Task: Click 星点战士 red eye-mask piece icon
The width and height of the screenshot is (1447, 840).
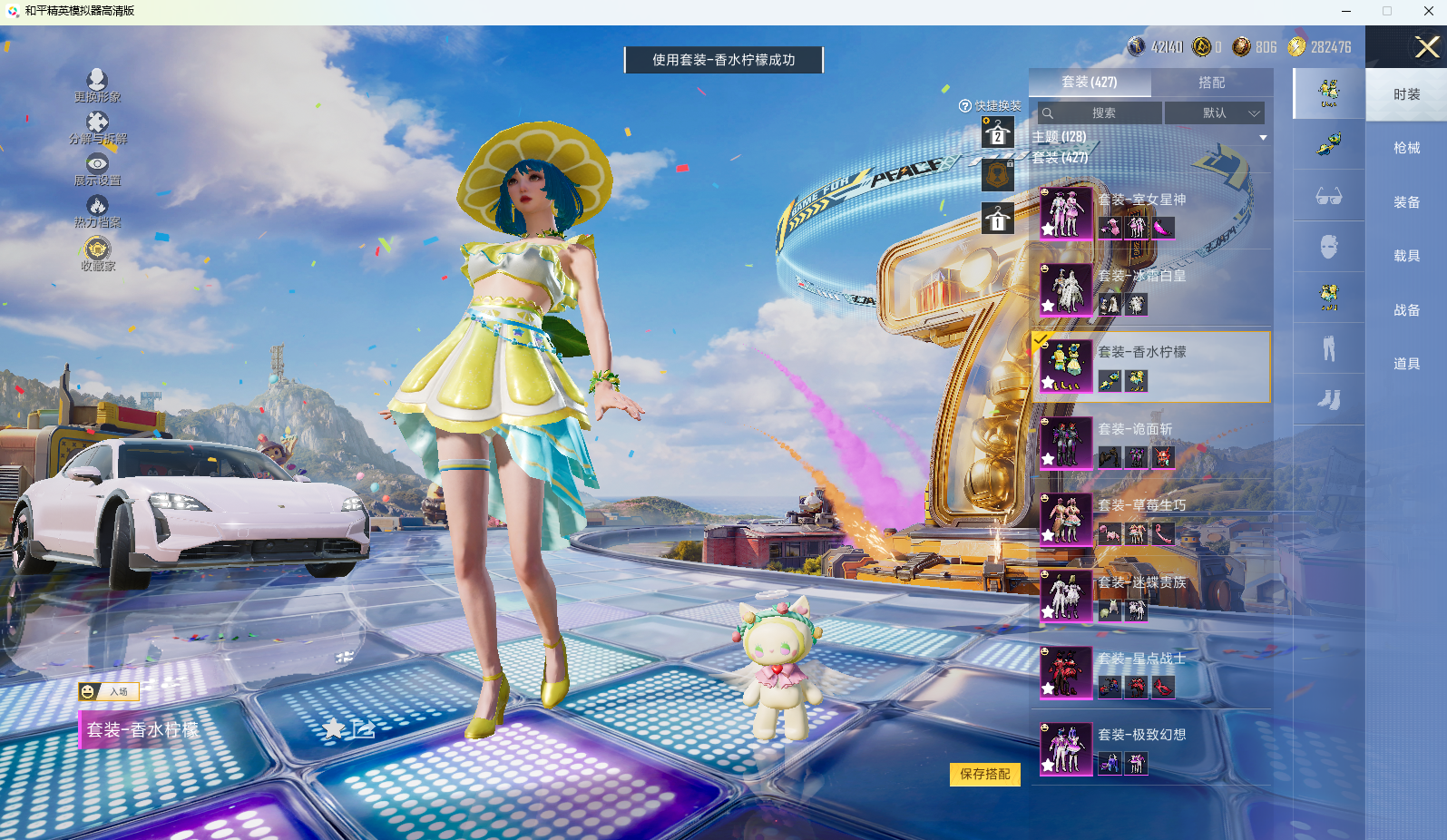Action: [1163, 688]
